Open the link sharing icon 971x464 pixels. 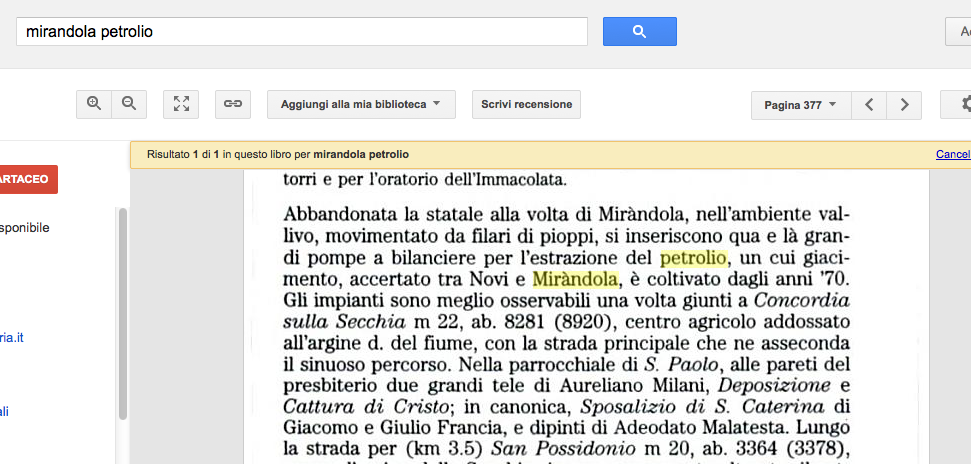point(232,104)
